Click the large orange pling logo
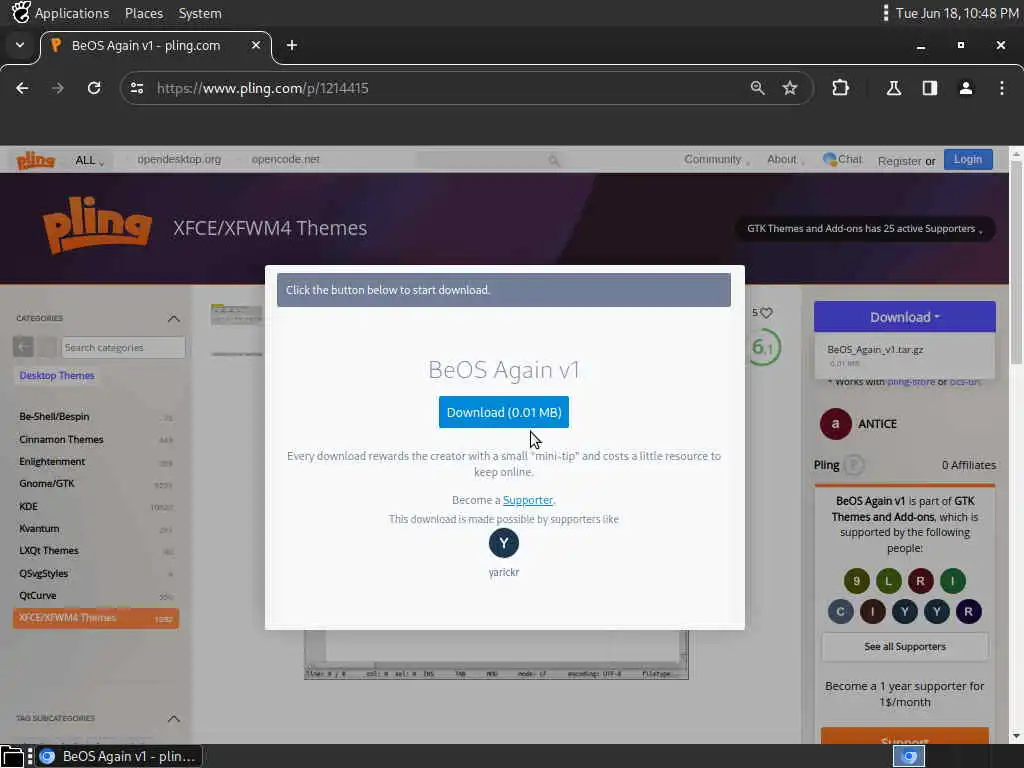The width and height of the screenshot is (1024, 768). (97, 225)
